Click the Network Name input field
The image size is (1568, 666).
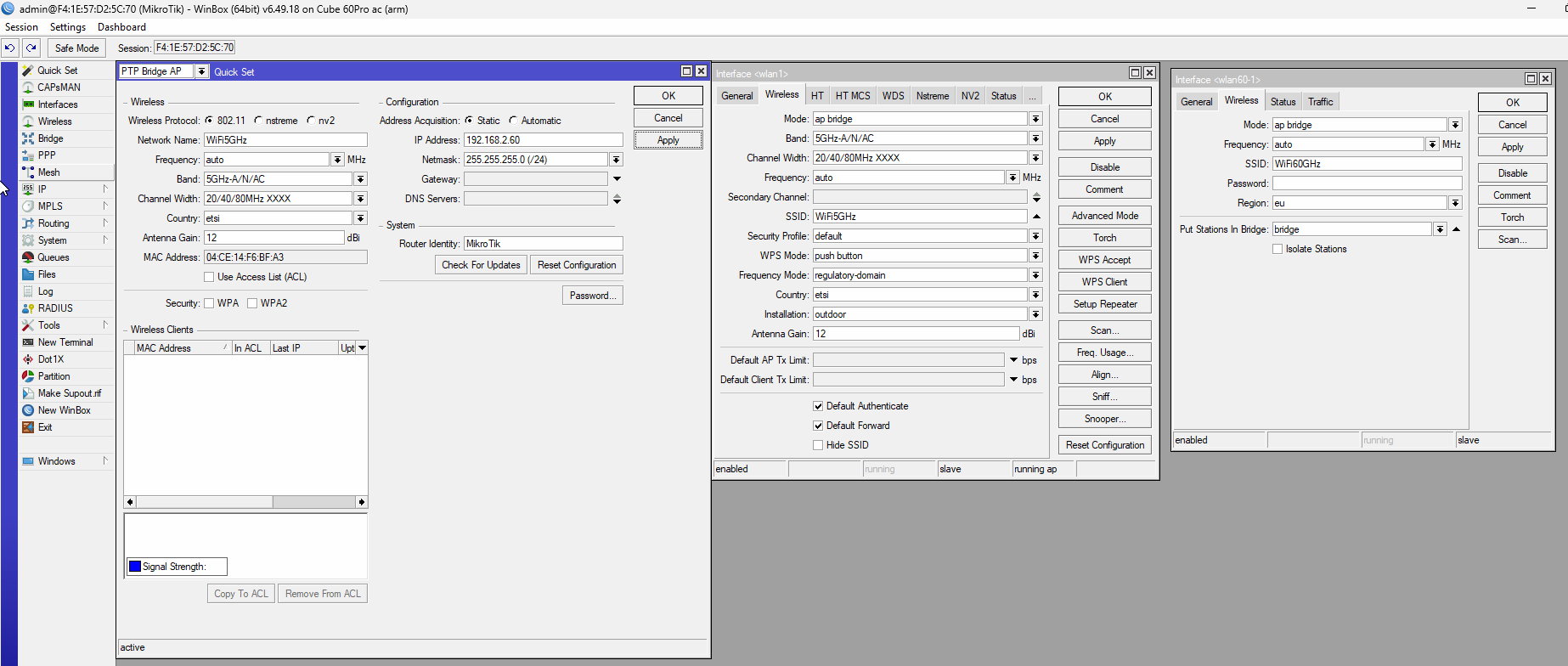point(285,140)
